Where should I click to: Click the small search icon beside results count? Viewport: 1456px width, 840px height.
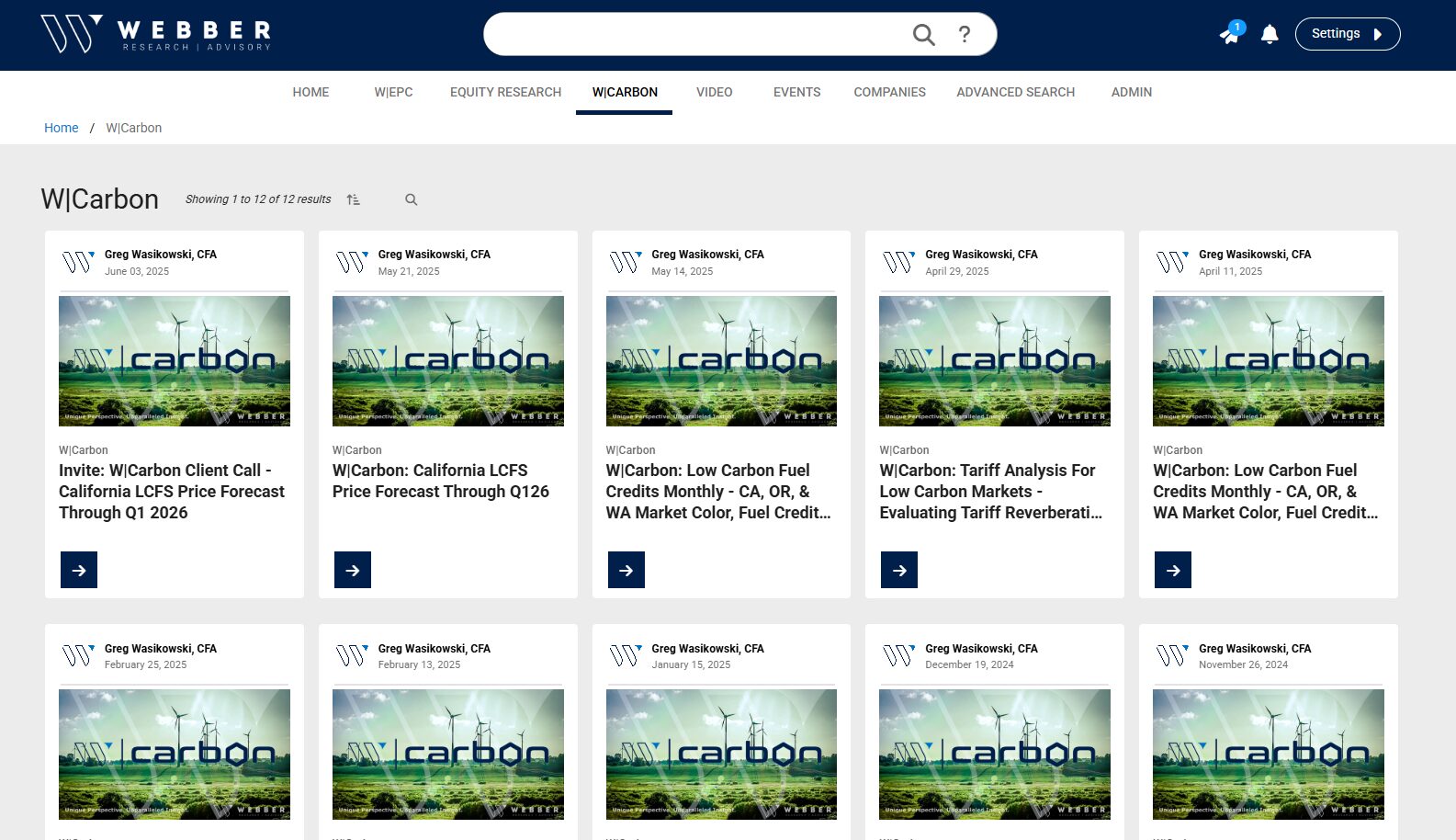click(412, 199)
